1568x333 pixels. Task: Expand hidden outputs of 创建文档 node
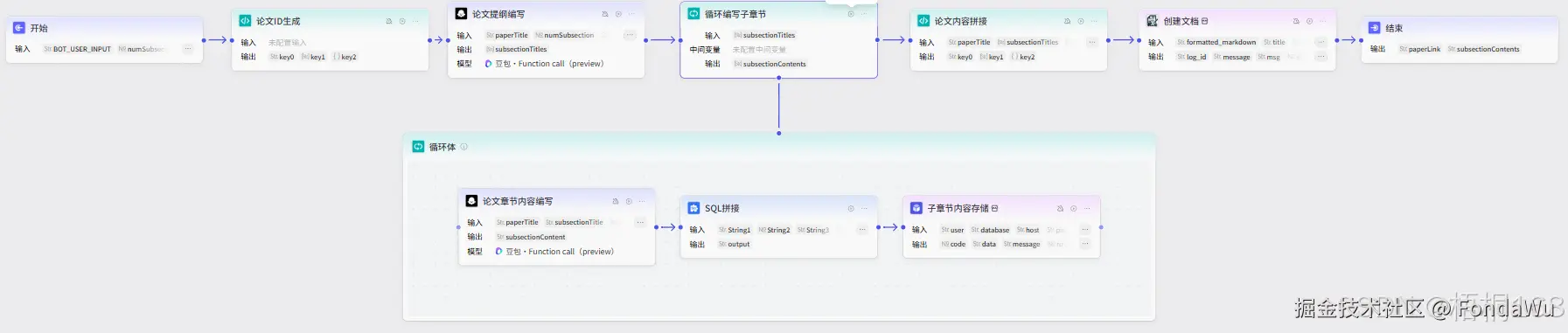1321,57
